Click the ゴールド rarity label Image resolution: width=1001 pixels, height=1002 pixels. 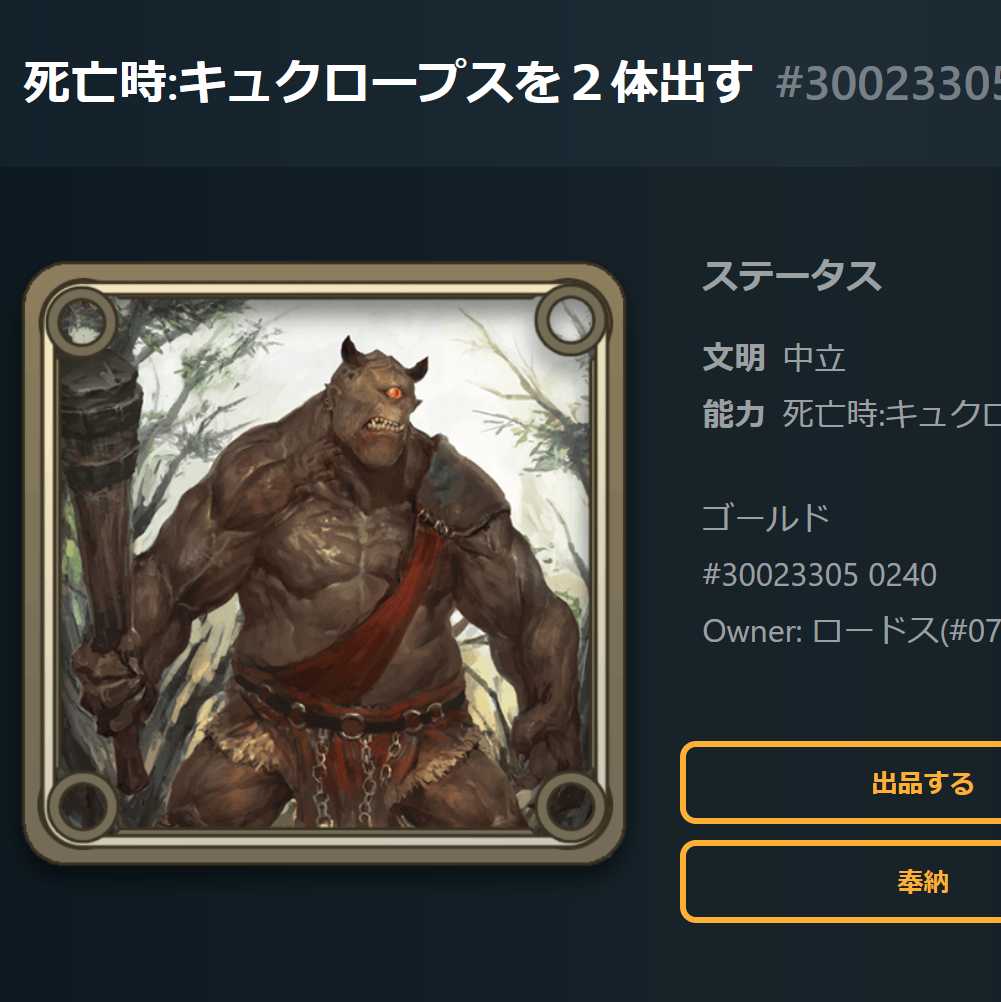(x=766, y=518)
